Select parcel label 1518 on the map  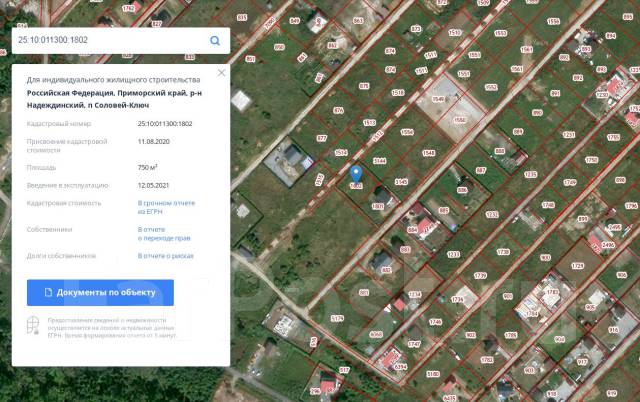pos(398,93)
